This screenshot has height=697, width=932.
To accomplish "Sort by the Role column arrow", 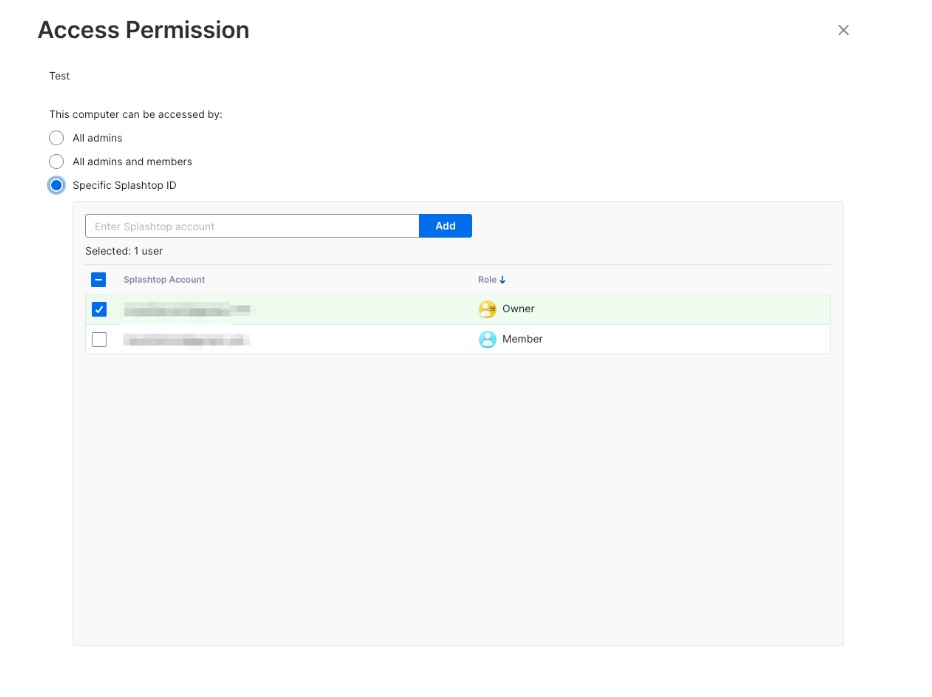I will 502,280.
